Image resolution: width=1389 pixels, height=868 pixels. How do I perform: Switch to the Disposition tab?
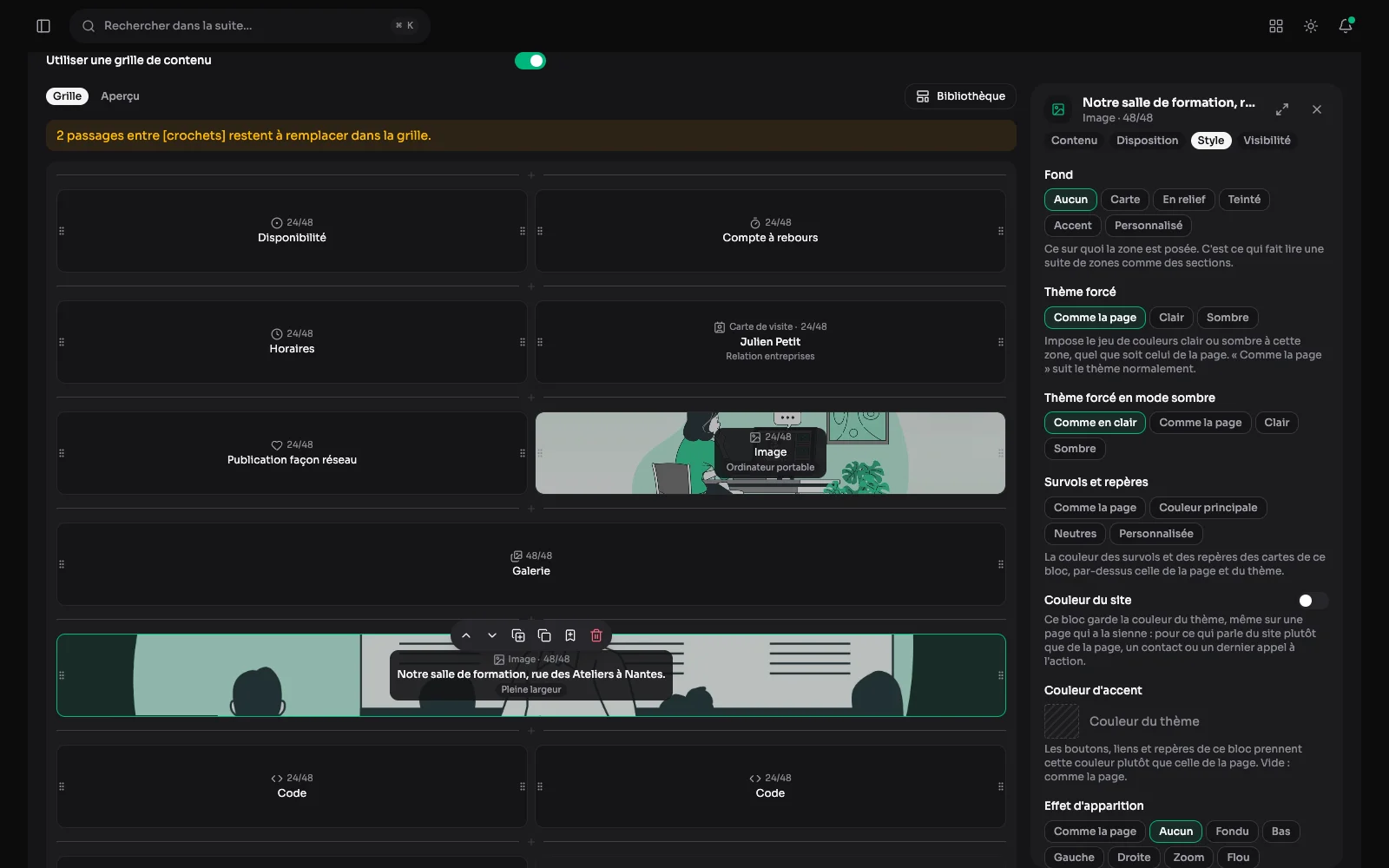click(x=1147, y=141)
